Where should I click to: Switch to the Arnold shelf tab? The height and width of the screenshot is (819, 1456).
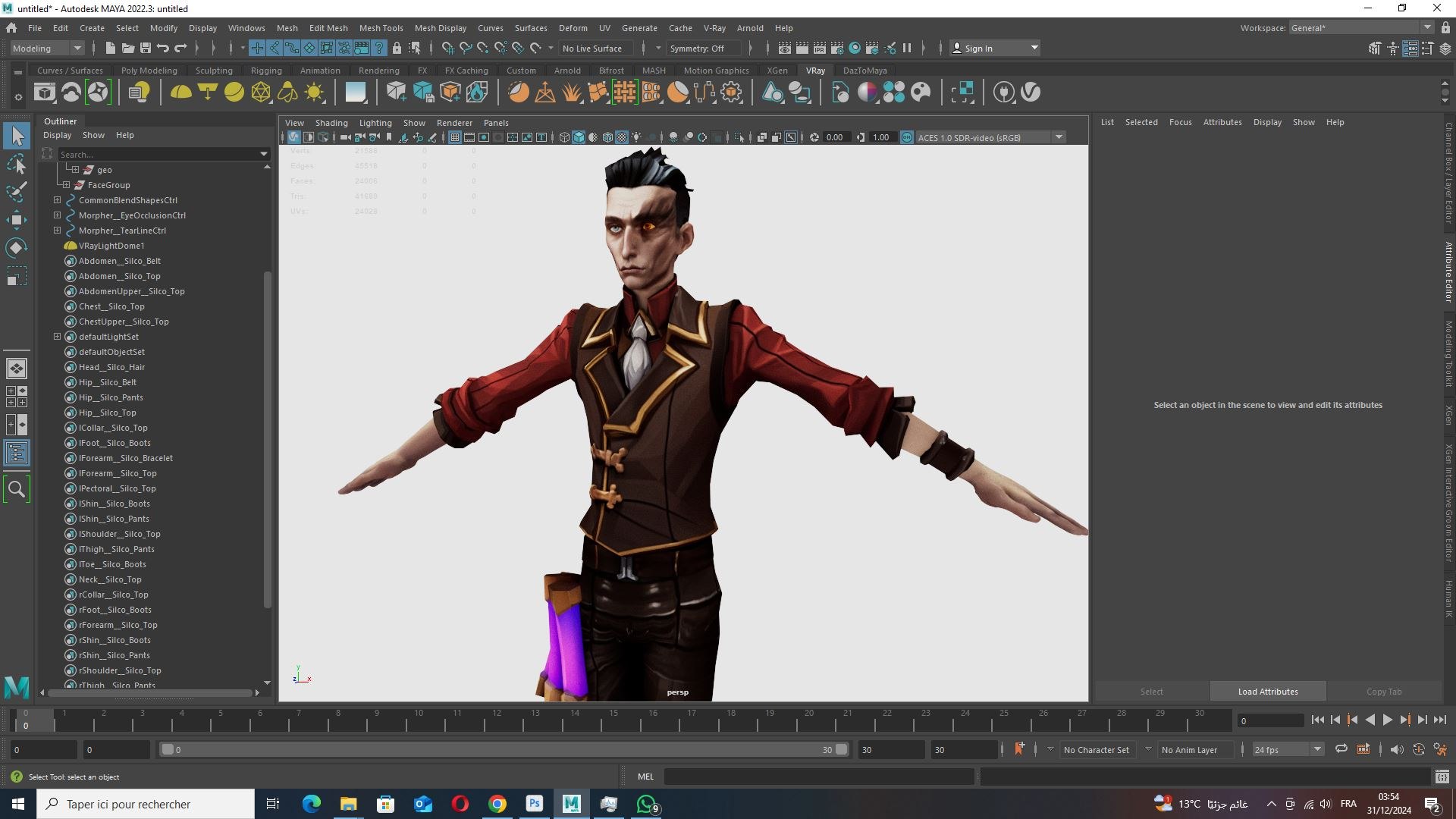[x=566, y=71]
